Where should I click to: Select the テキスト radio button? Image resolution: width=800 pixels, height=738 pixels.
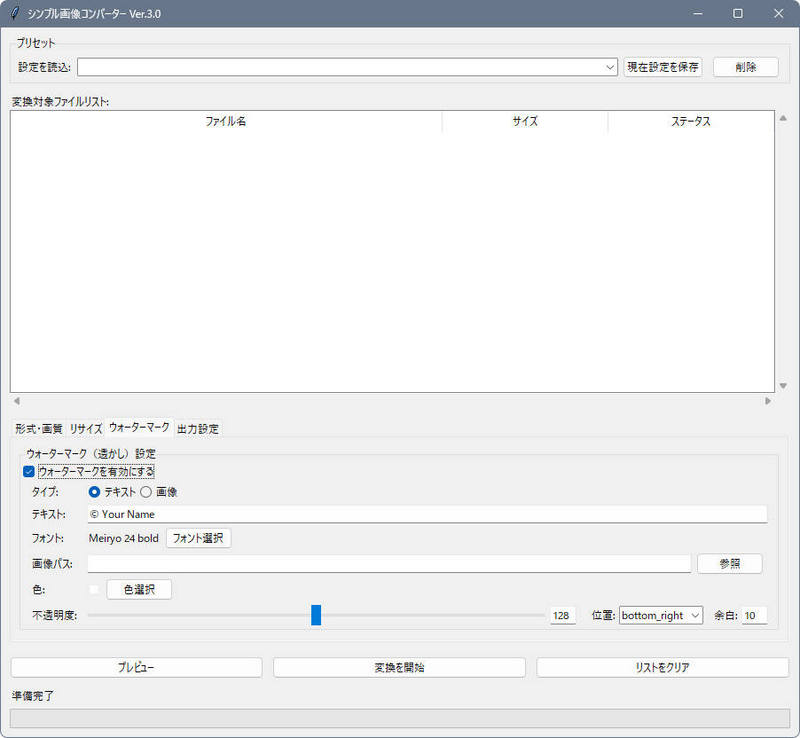(x=95, y=492)
